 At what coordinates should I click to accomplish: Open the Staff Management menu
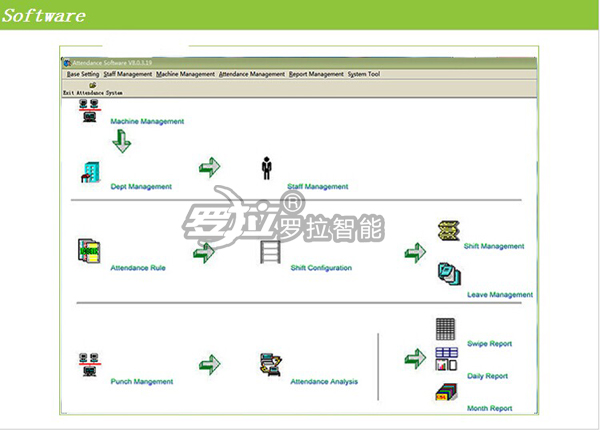[128, 74]
